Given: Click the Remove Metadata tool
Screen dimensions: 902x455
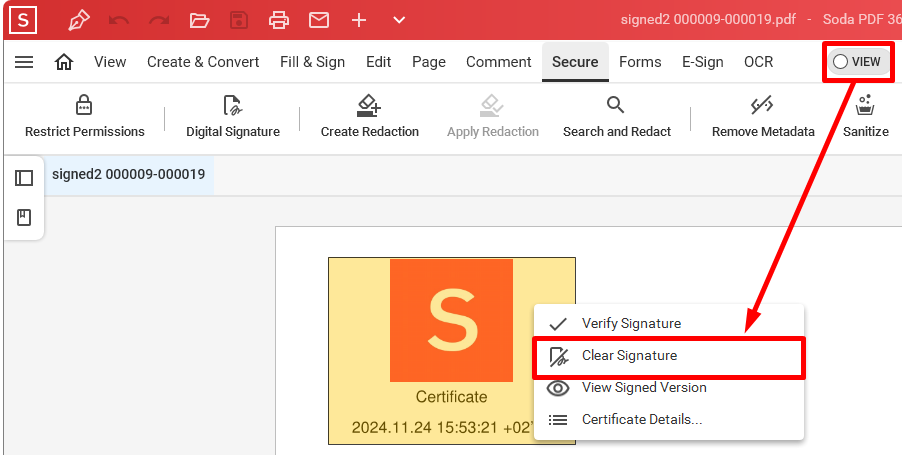Looking at the screenshot, I should coord(763,117).
